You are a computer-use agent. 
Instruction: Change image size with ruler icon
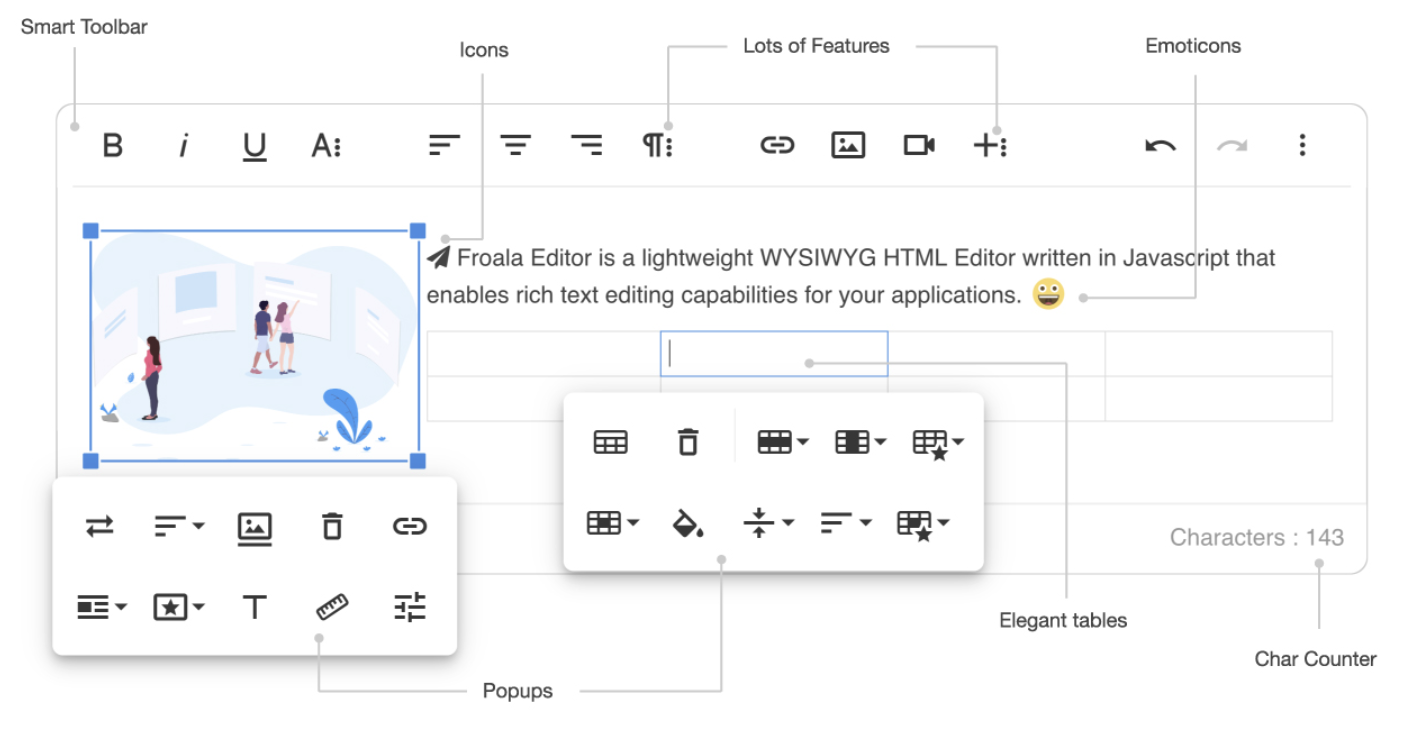(x=332, y=607)
